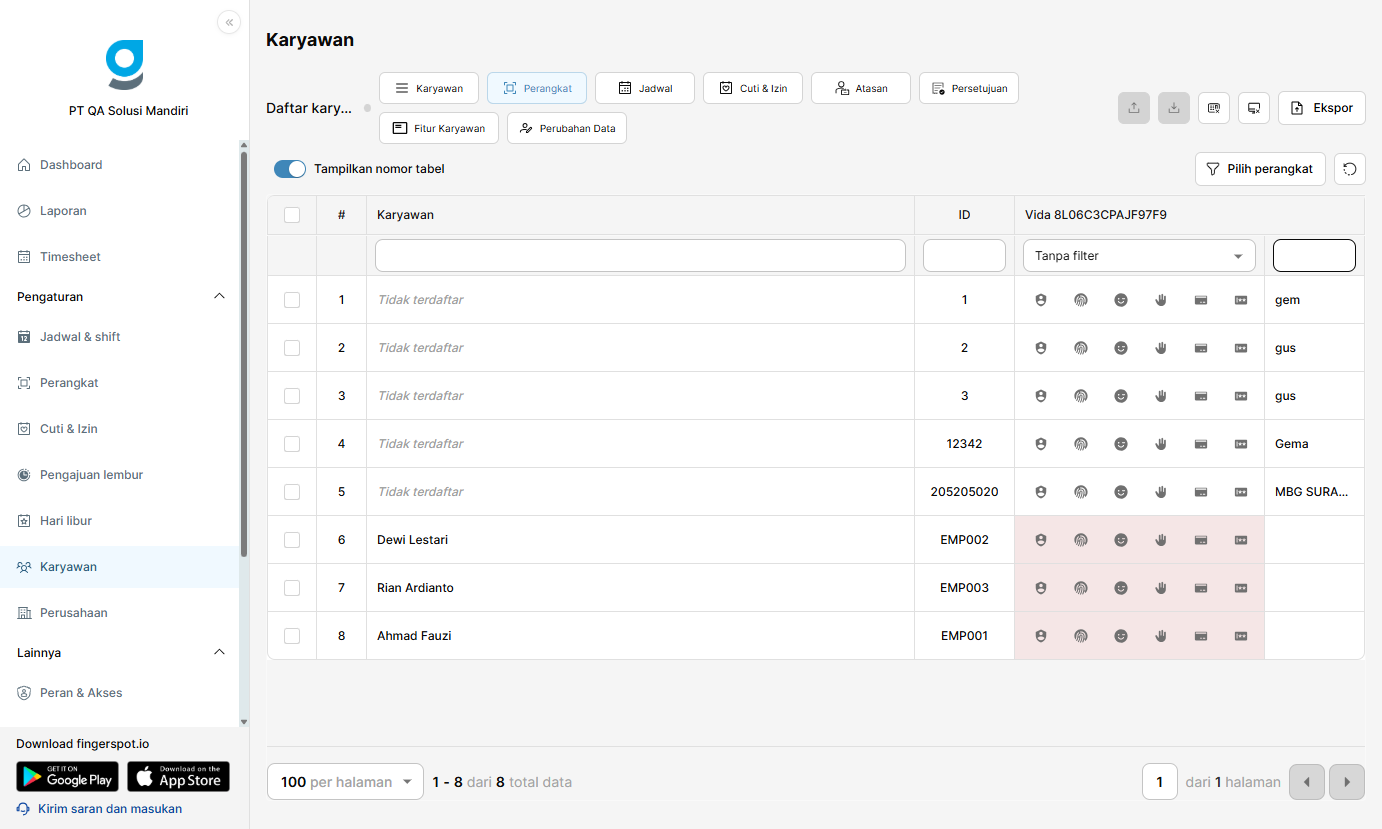Screen dimensions: 1382x829
Task: Check the checkbox for Dewi Lestari
Action: coord(292,540)
